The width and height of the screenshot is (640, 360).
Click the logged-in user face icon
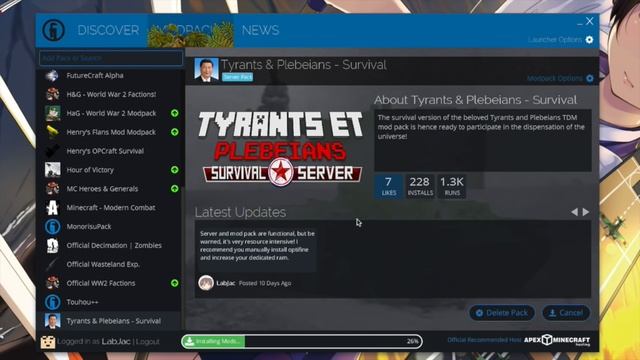tap(48, 342)
